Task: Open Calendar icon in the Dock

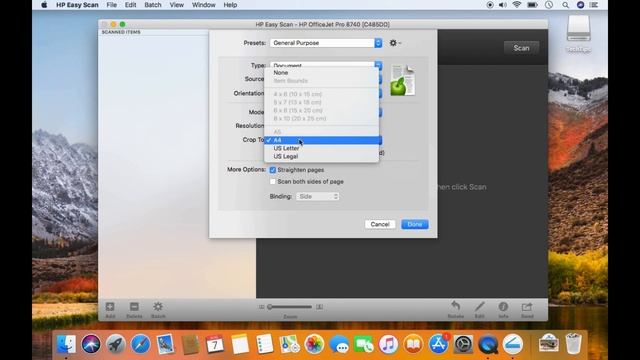Action: (215, 344)
